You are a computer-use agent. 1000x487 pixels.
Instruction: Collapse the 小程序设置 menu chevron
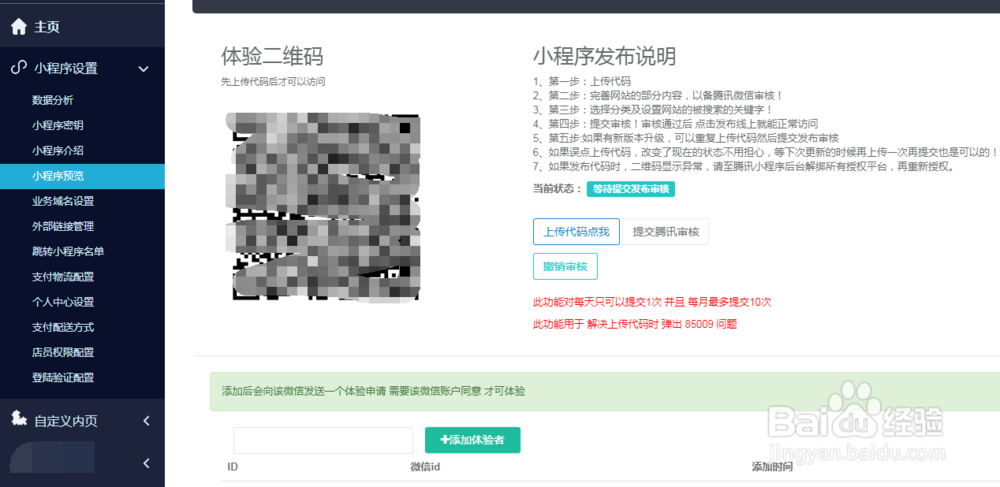click(x=143, y=68)
